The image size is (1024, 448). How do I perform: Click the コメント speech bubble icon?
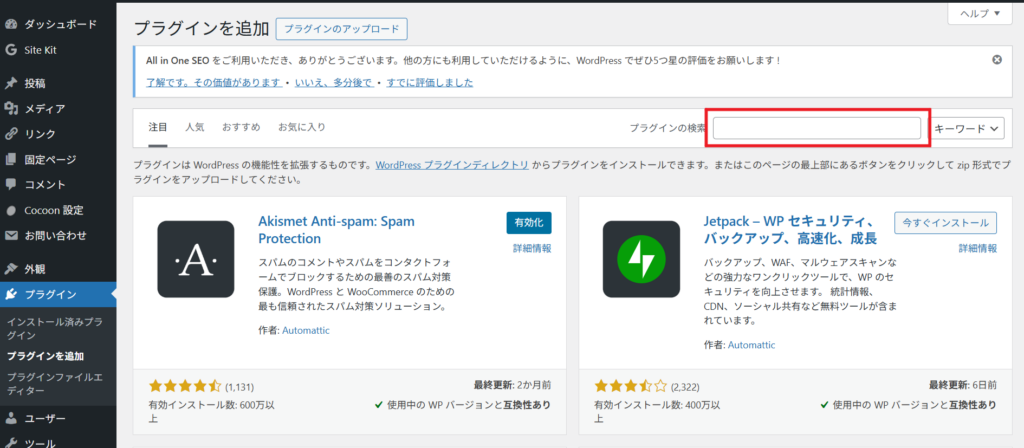click(10, 185)
